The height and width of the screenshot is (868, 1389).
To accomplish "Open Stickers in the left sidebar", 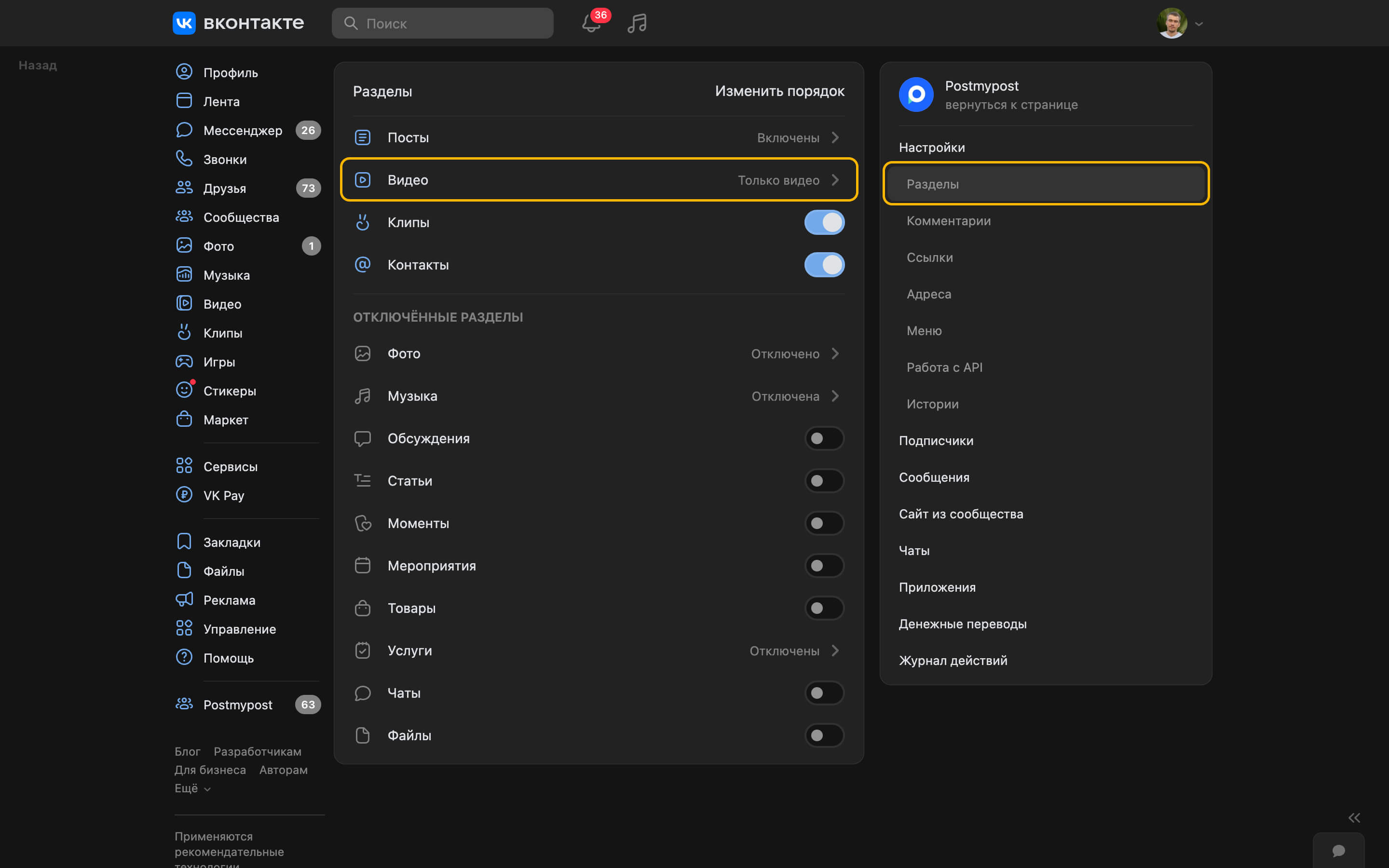I will click(x=229, y=391).
